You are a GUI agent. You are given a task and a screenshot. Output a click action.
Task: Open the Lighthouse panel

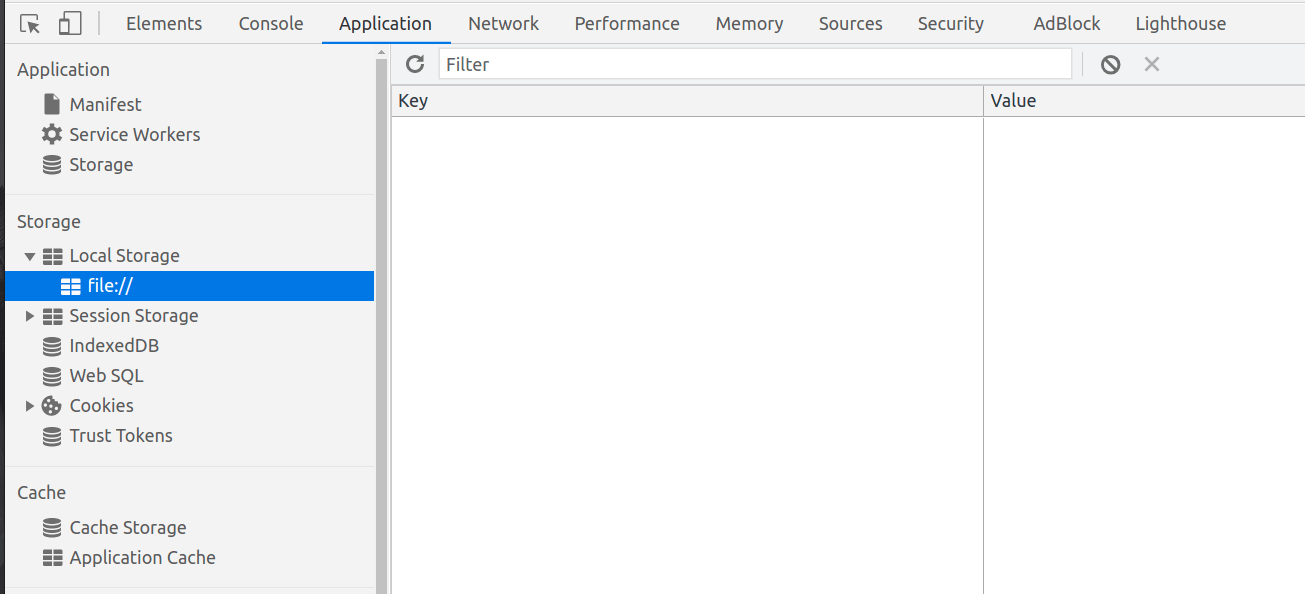[x=1180, y=23]
